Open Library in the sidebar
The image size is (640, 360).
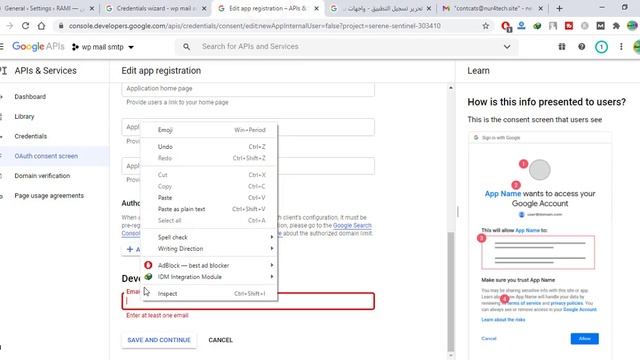click(24, 116)
